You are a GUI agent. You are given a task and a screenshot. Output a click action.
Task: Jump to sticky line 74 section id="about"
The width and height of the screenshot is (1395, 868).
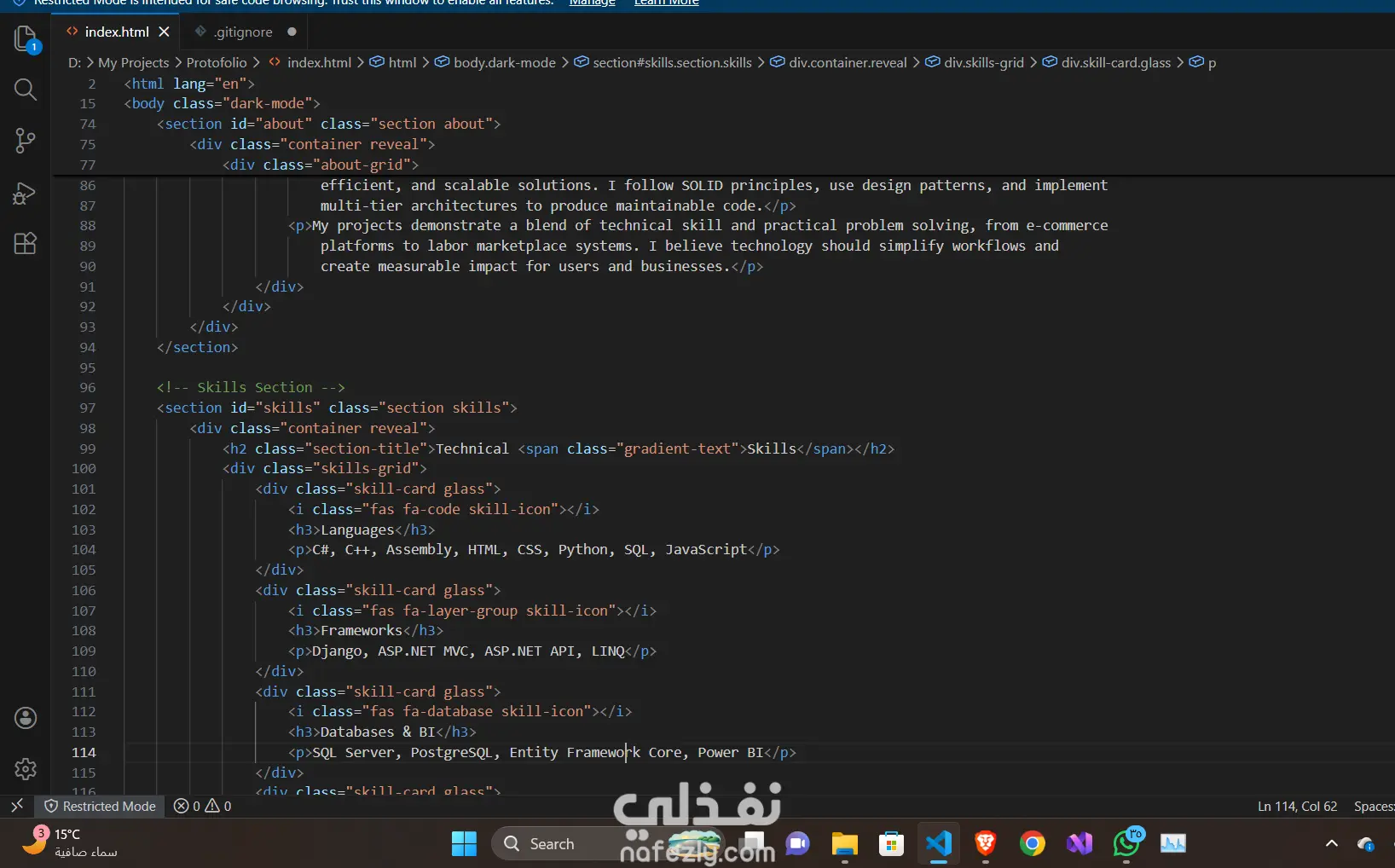[328, 124]
